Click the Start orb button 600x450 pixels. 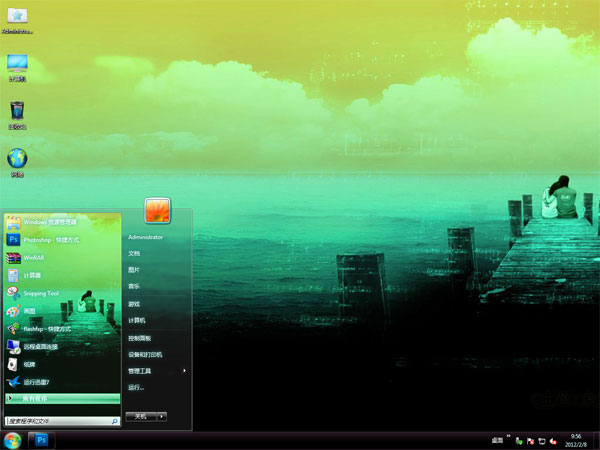[13, 440]
